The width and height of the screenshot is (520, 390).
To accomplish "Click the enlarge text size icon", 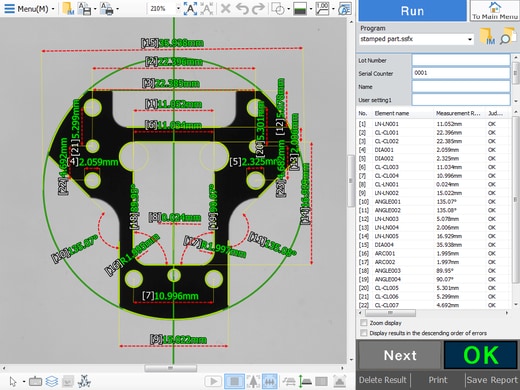I will point(190,9).
